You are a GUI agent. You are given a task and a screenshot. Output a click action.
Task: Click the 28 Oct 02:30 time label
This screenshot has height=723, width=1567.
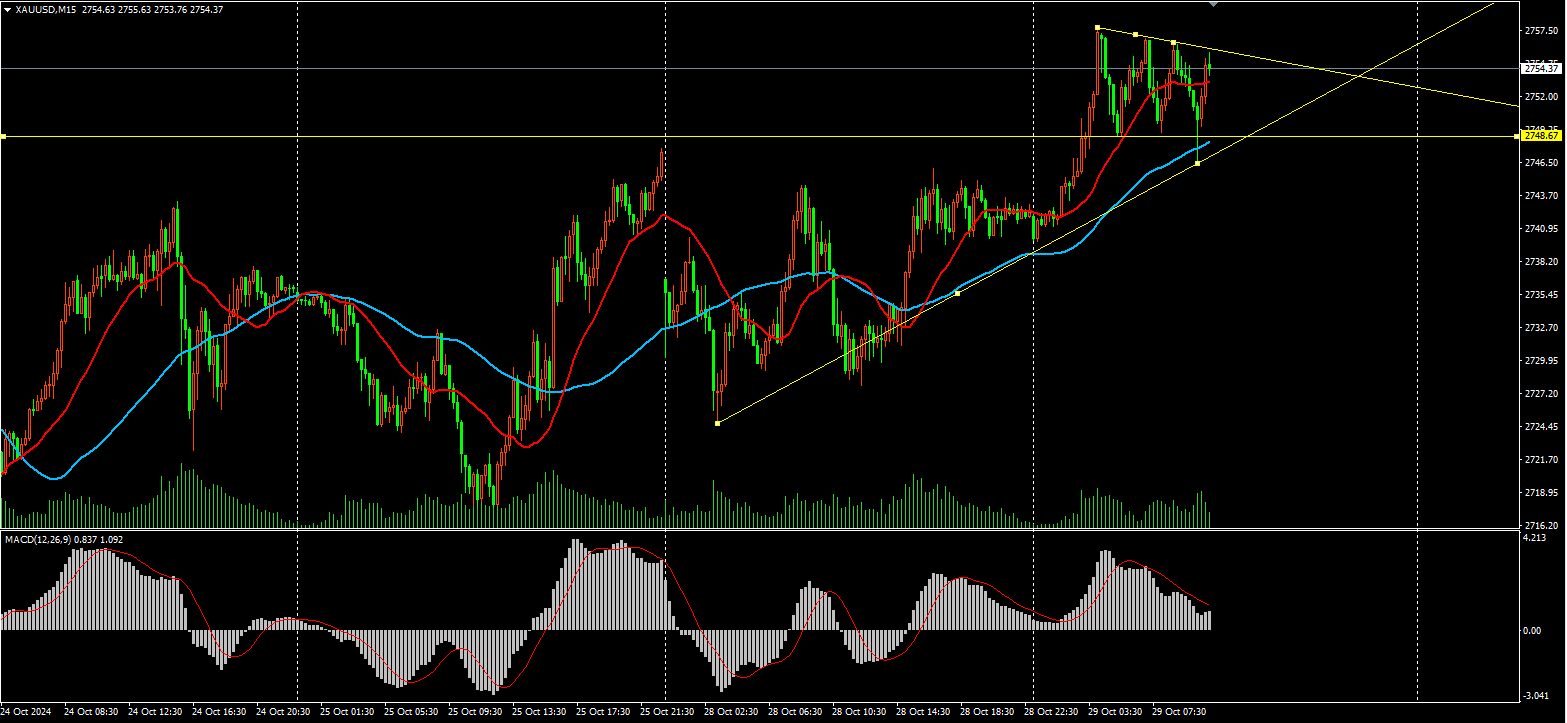click(x=731, y=712)
